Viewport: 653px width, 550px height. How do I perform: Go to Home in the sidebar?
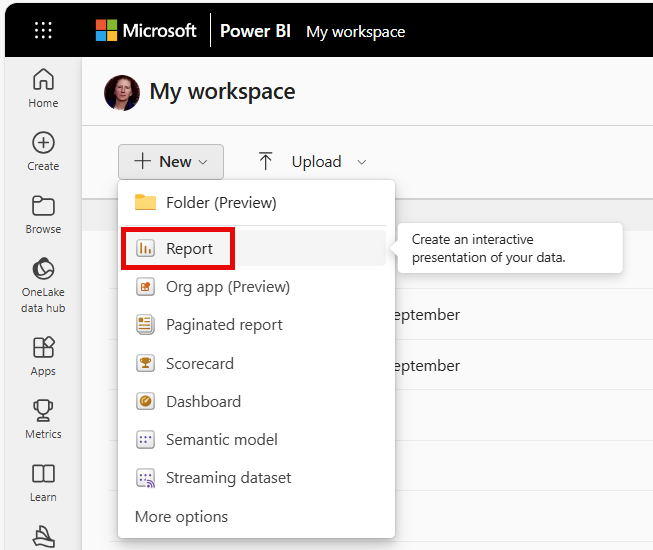pos(43,89)
